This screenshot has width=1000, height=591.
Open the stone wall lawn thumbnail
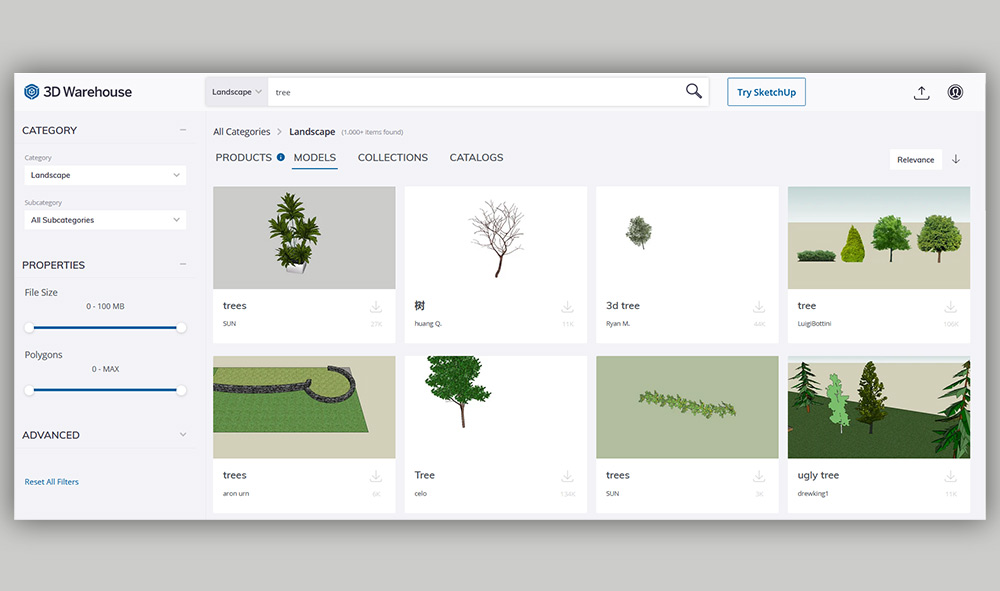(x=304, y=407)
